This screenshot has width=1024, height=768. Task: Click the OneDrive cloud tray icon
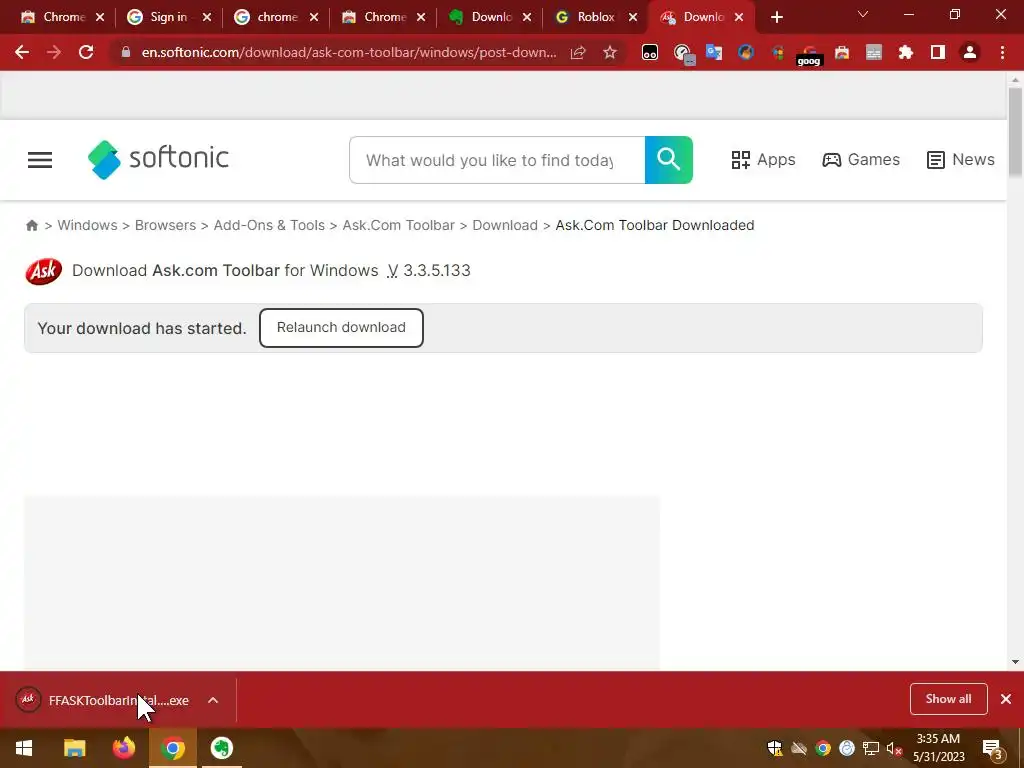[x=799, y=748]
